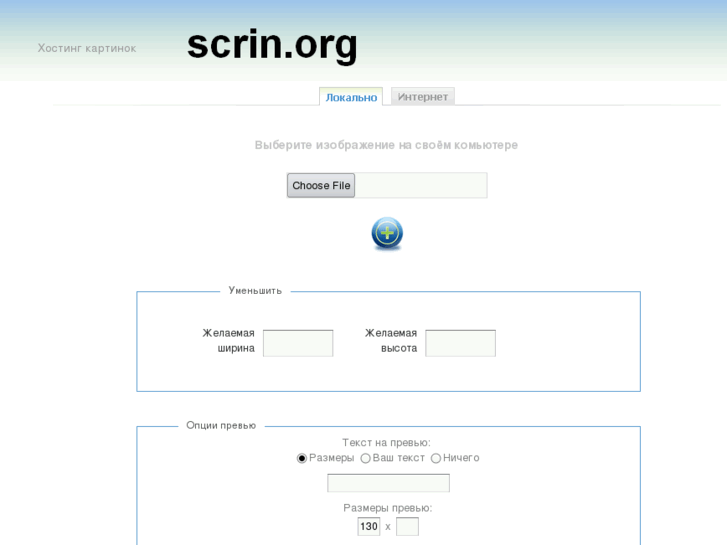The height and width of the screenshot is (545, 727).
Task: Click the Выберите изображение heading text
Action: pos(386,145)
